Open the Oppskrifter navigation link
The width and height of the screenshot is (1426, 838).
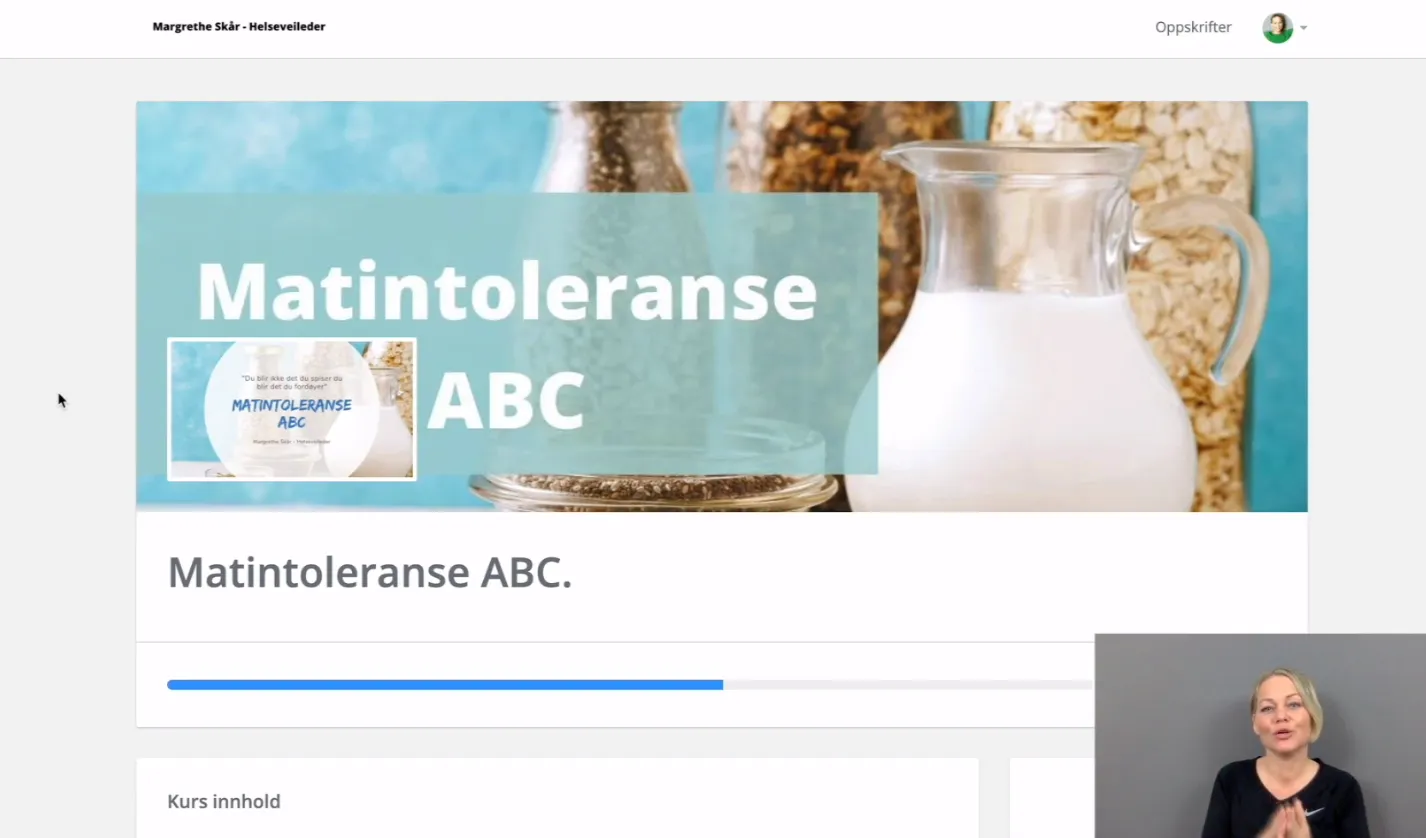pyautogui.click(x=1193, y=27)
